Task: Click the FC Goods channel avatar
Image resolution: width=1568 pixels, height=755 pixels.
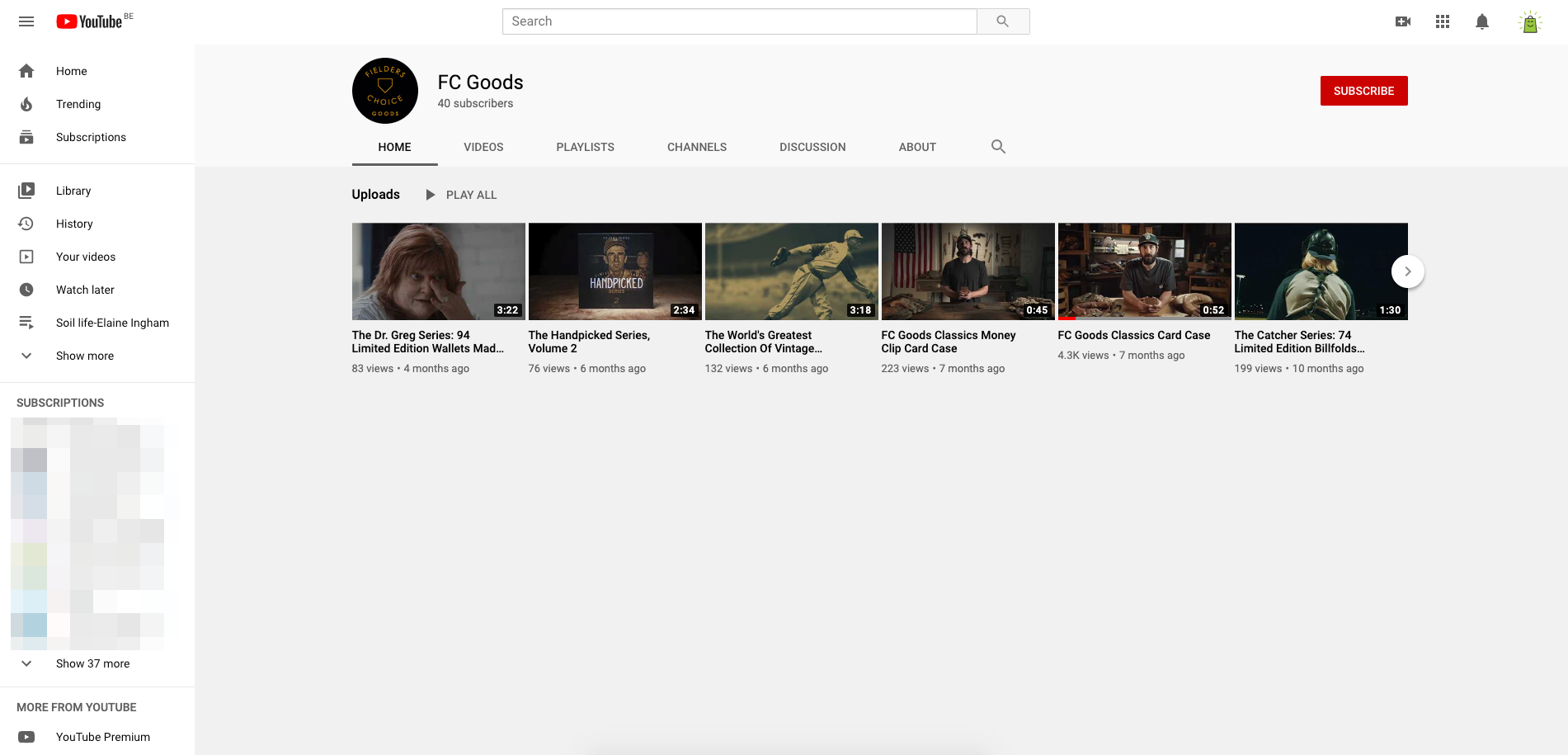Action: [x=385, y=91]
